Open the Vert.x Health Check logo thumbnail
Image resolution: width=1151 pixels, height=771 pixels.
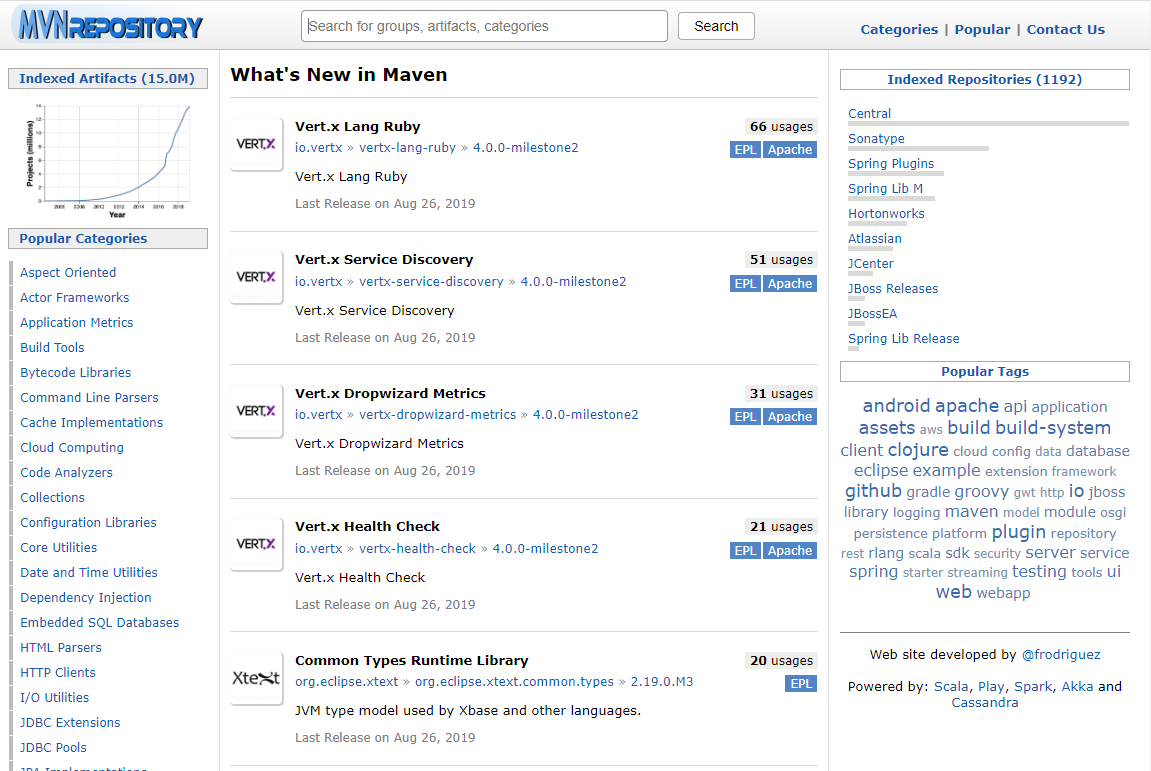point(256,544)
